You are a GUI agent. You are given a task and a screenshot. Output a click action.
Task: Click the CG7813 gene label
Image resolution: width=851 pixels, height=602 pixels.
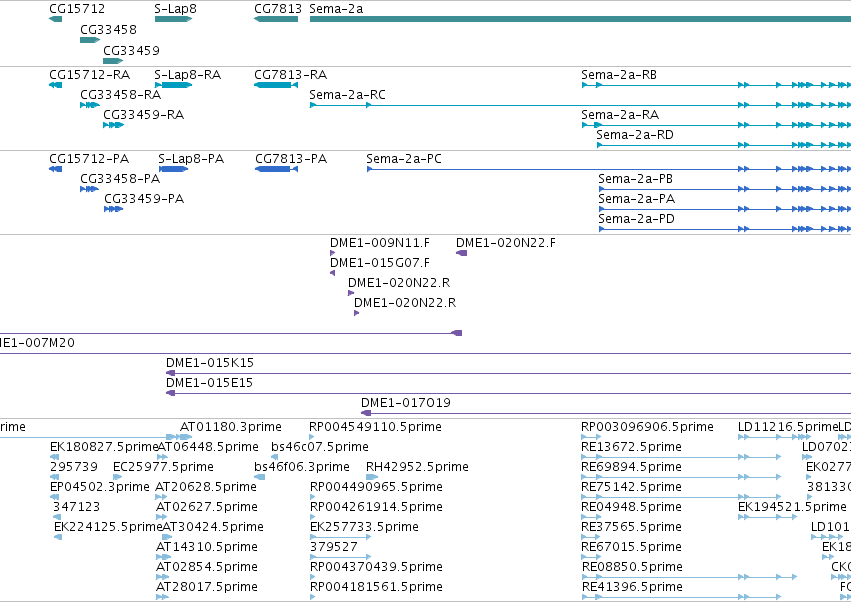tap(278, 9)
